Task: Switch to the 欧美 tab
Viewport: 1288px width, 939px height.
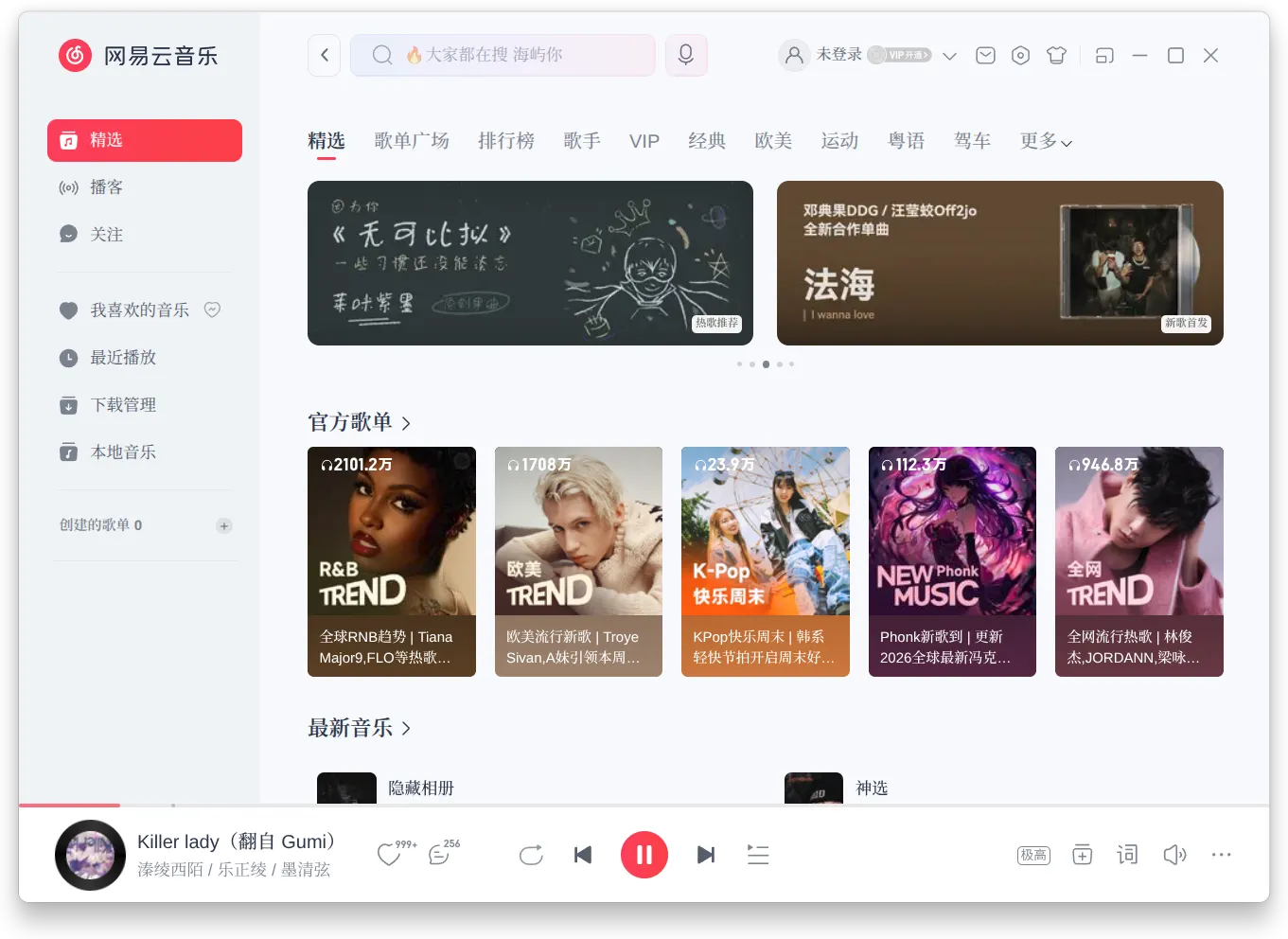Action: click(x=773, y=141)
